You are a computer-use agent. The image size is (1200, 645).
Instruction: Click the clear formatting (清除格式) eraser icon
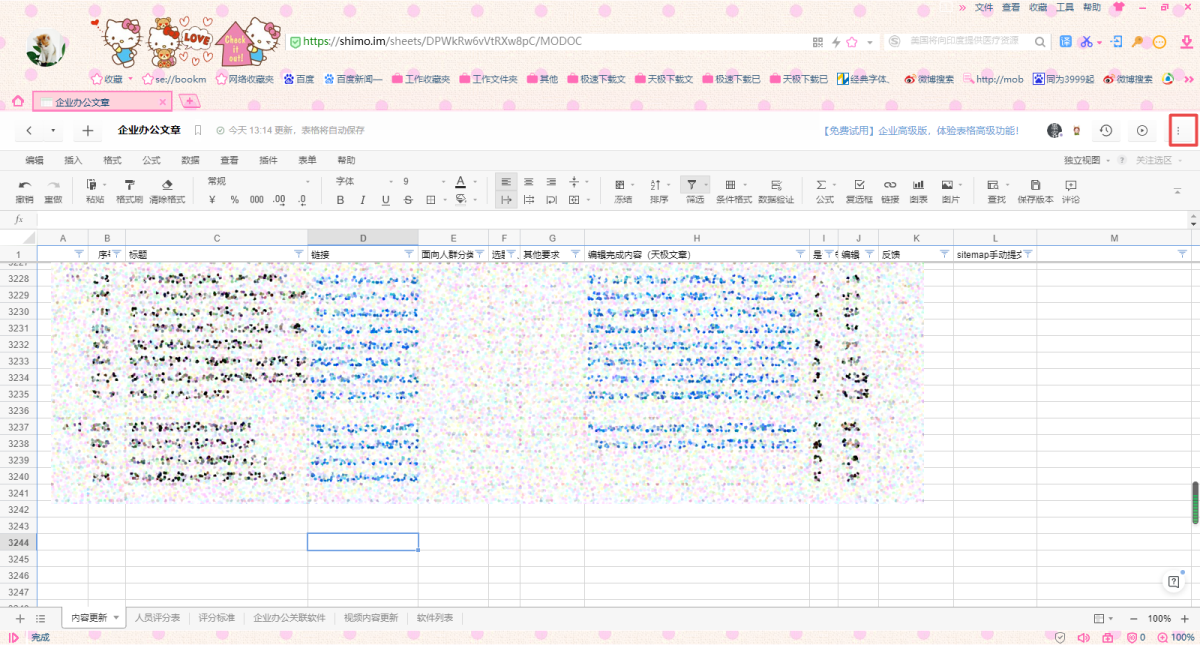tap(167, 185)
